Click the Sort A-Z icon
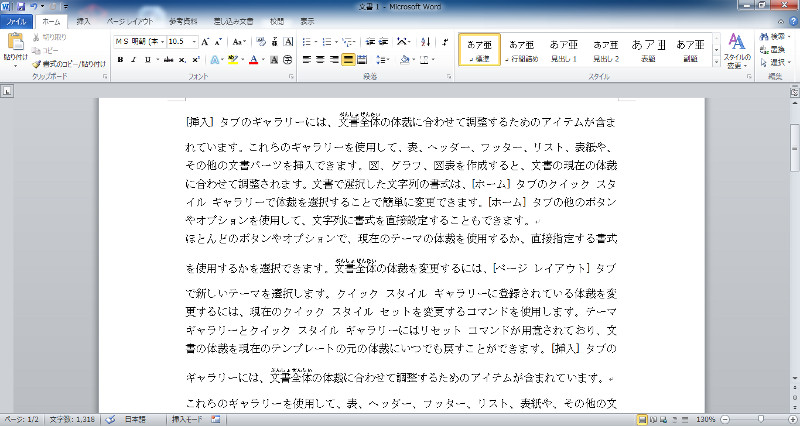 [426, 42]
